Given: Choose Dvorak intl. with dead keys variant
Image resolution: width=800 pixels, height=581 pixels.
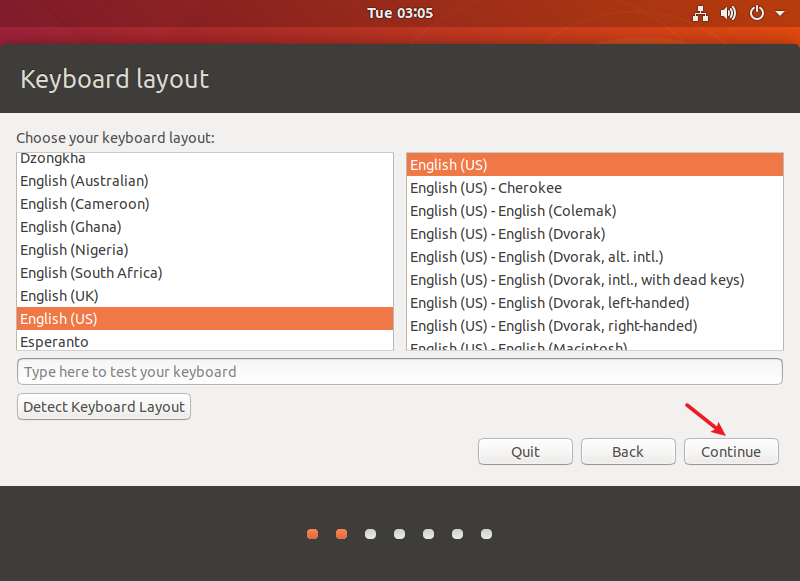Looking at the screenshot, I should click(595, 280).
